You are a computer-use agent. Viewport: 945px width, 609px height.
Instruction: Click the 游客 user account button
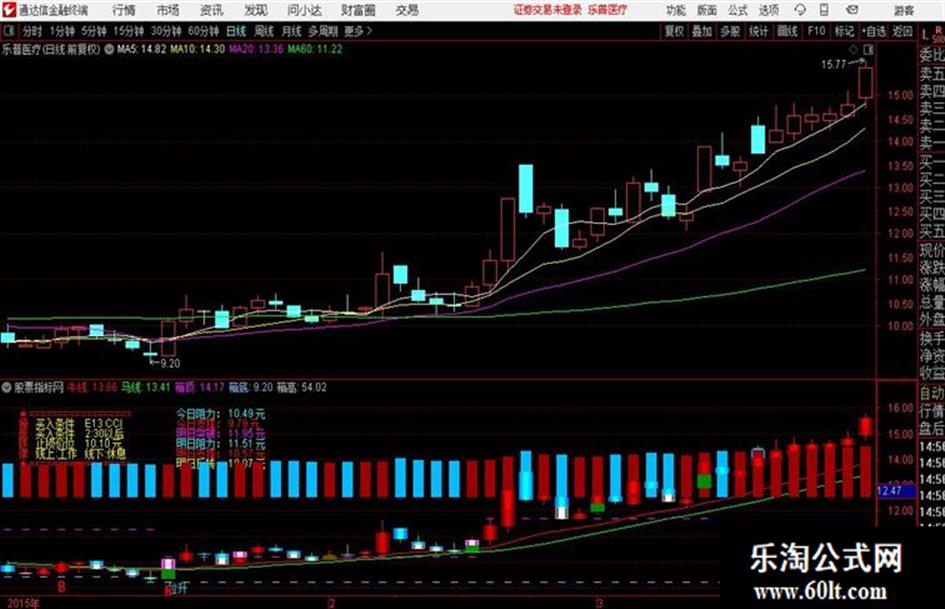[903, 10]
